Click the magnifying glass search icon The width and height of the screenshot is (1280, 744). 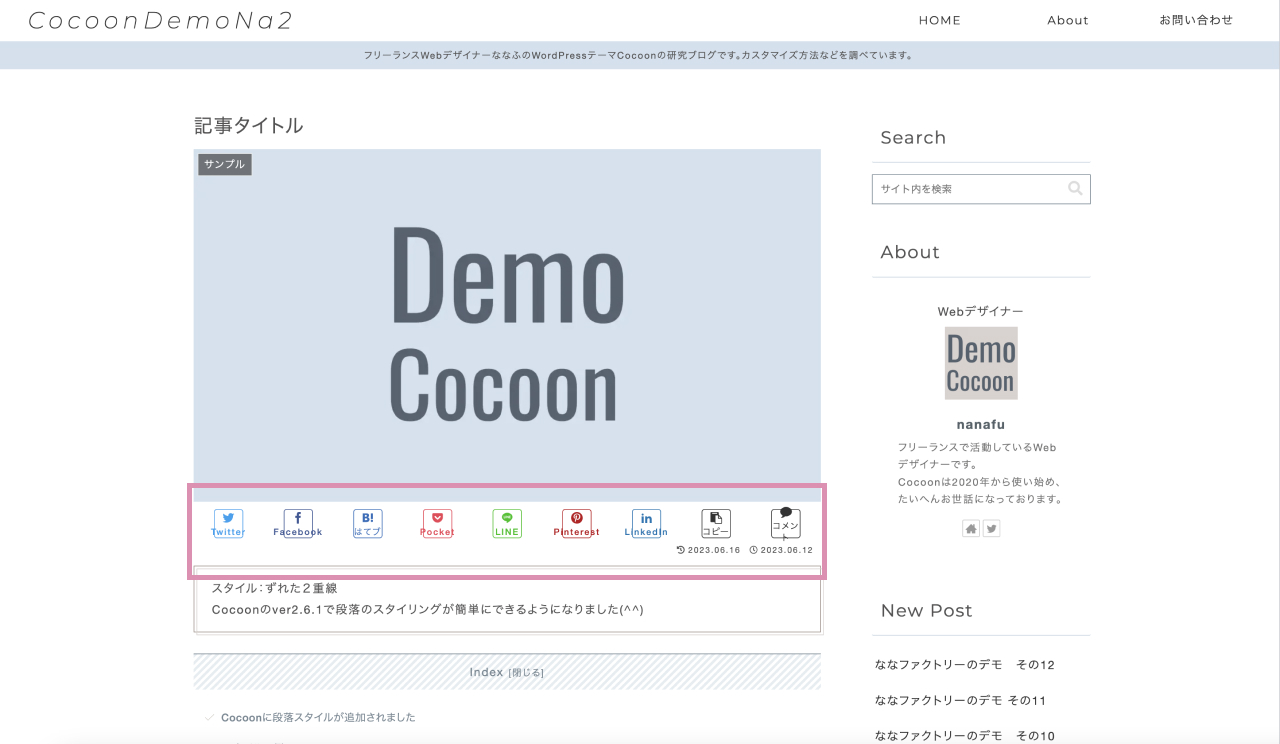click(1074, 188)
